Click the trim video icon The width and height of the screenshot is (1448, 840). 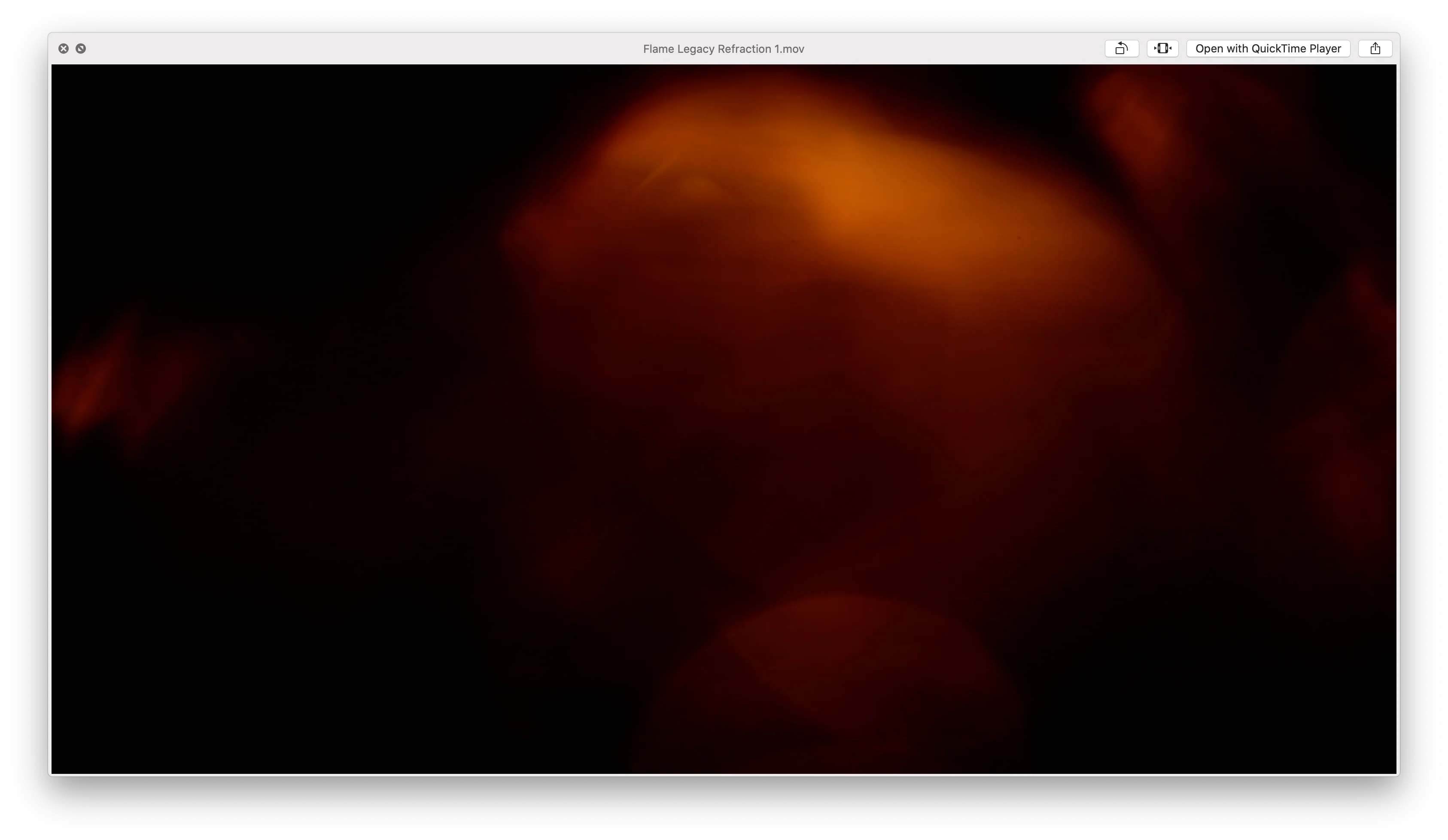[1162, 49]
